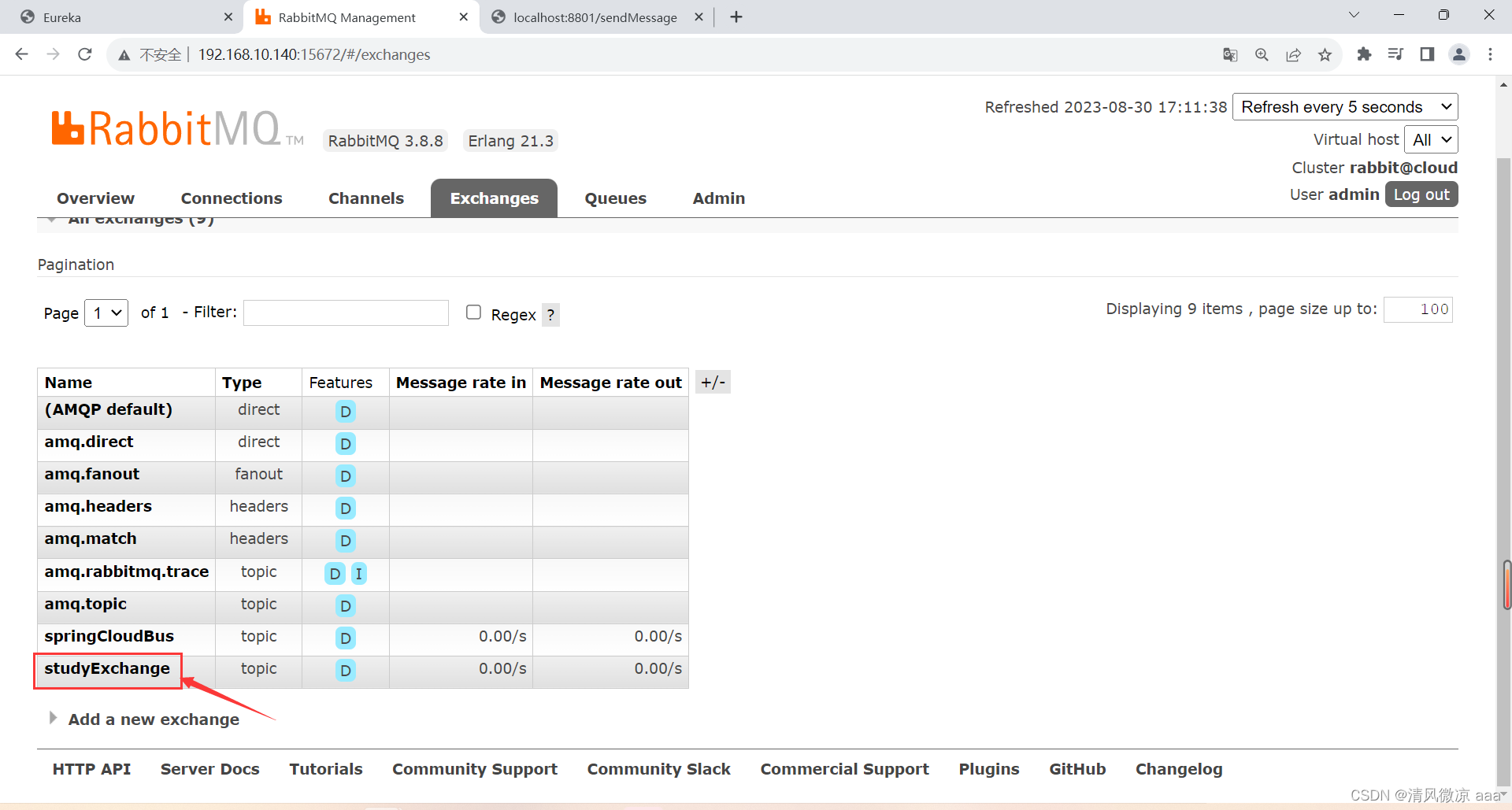This screenshot has height=810, width=1512.
Task: Open the Community Slack link
Action: [x=659, y=769]
